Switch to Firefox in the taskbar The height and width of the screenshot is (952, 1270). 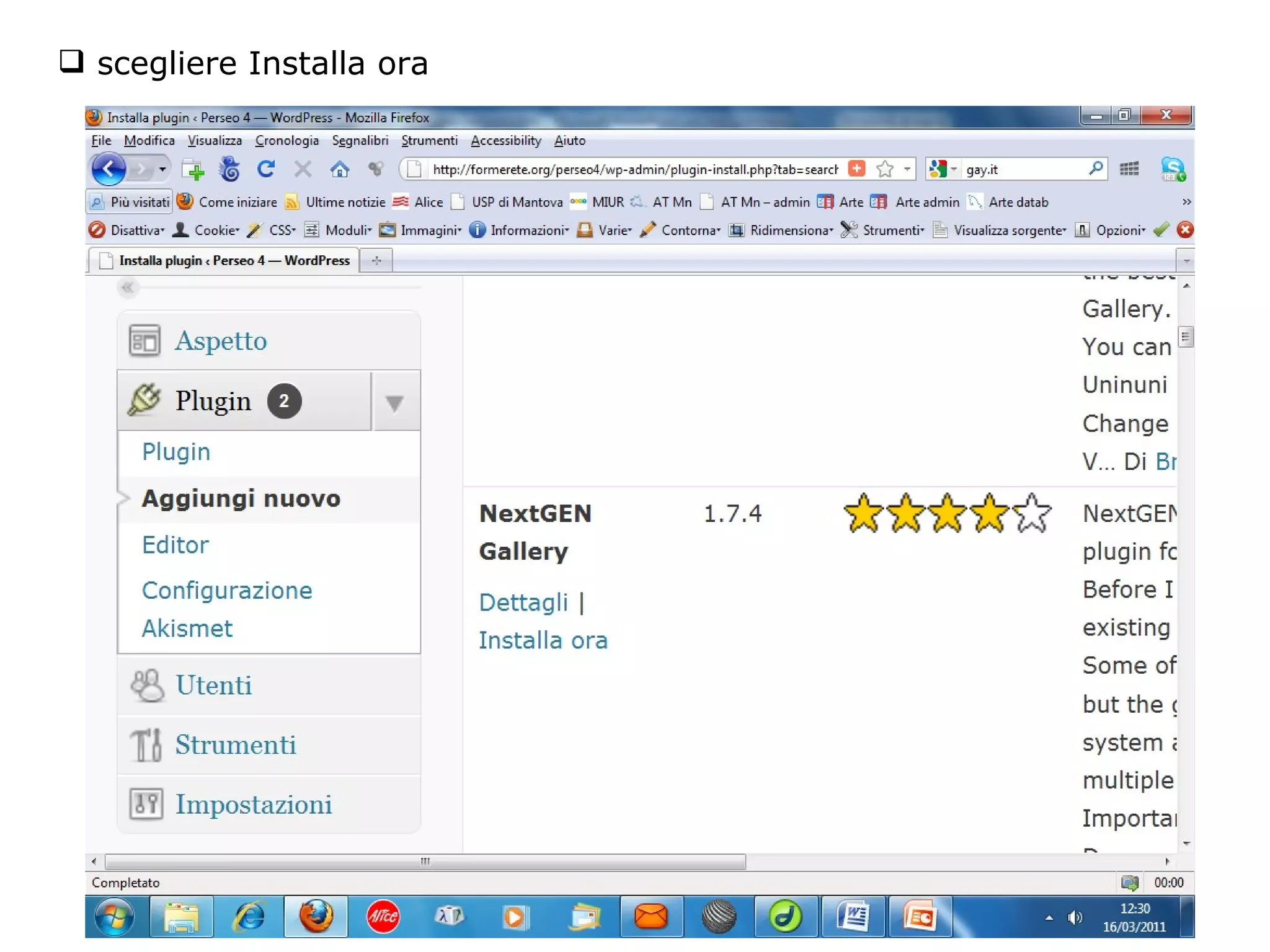[316, 917]
